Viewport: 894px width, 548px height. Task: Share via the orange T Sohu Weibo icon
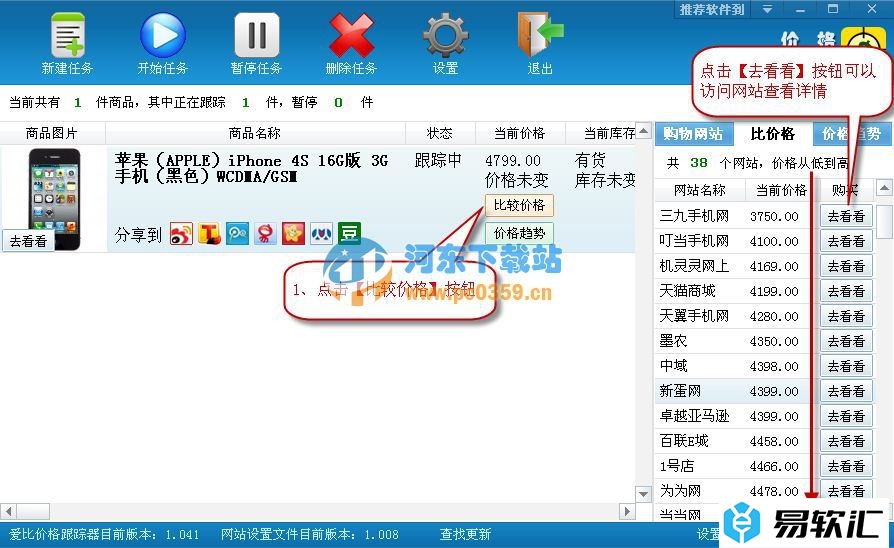click(x=209, y=234)
